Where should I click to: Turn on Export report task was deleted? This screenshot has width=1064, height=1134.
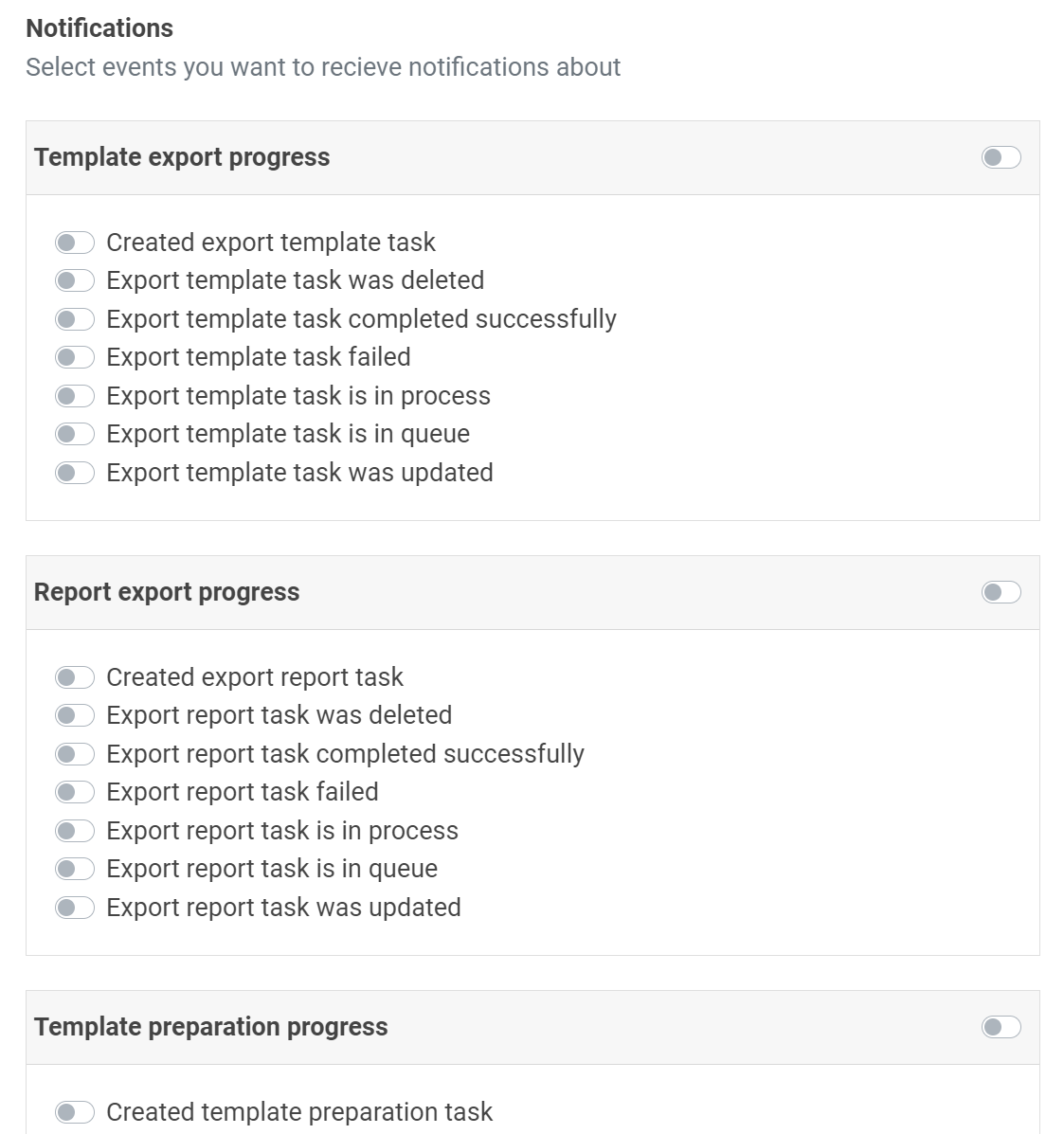[75, 715]
